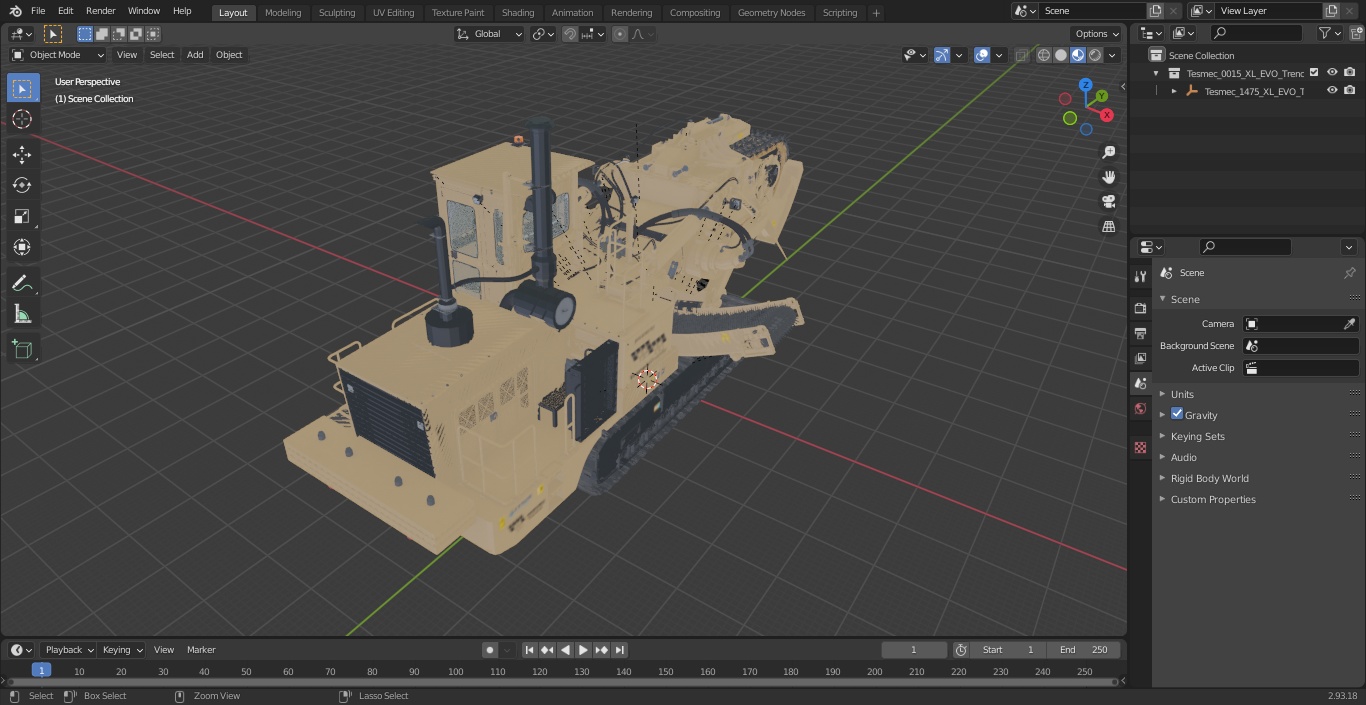Play the animation forward
The image size is (1366, 705).
coord(583,650)
